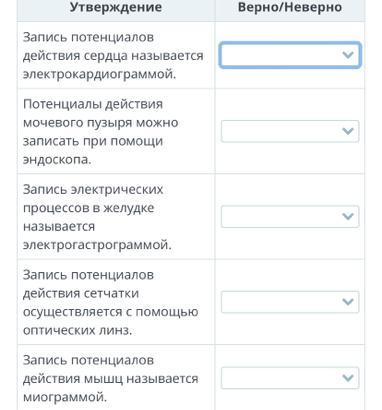Select the statement about потенциалов действия мышц
The image size is (382, 410).
coord(111,378)
